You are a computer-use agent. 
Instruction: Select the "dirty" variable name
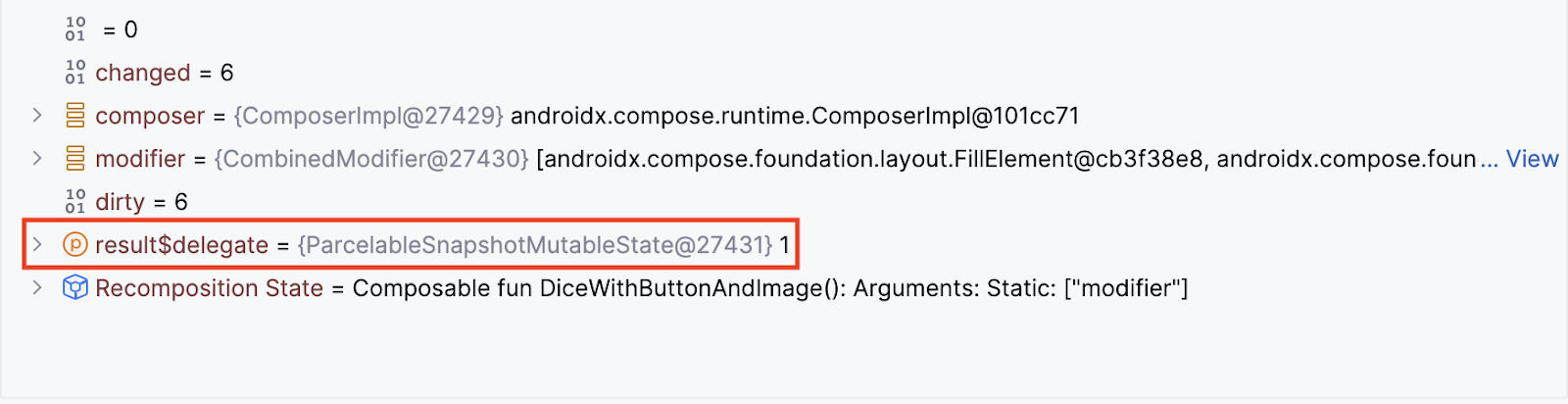[120, 202]
